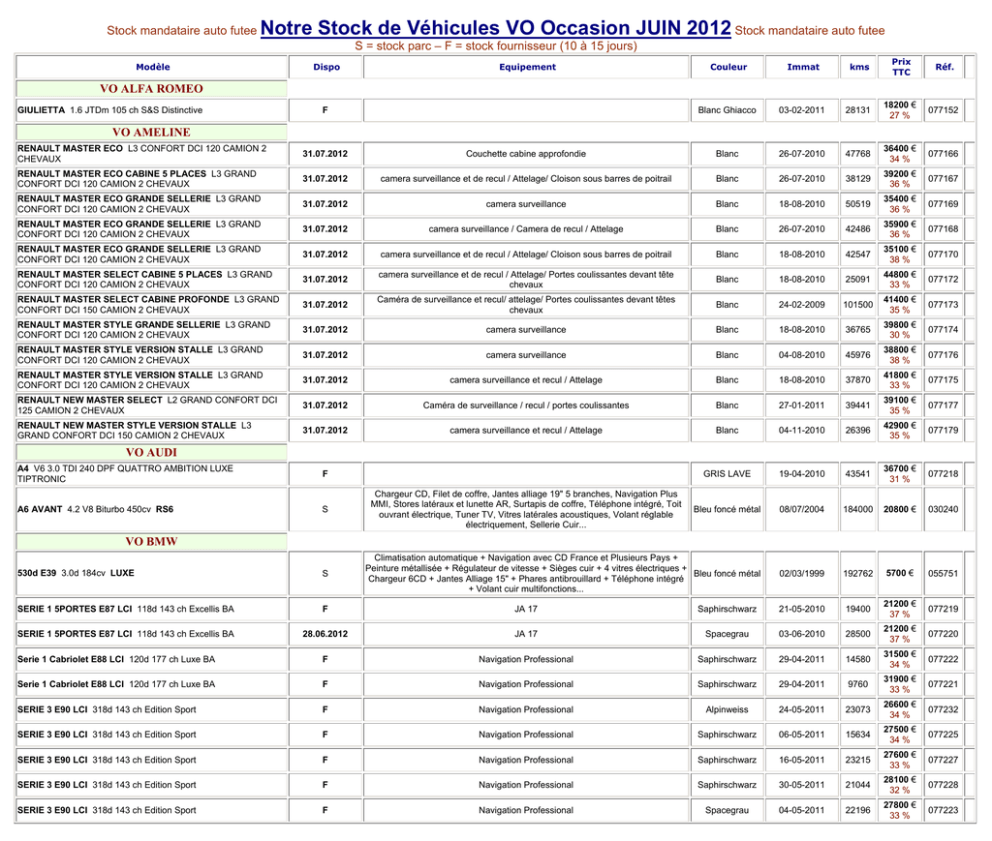Image resolution: width=992 pixels, height=841 pixels.
Task: Click the VO AUDI section heading
Action: (x=151, y=452)
